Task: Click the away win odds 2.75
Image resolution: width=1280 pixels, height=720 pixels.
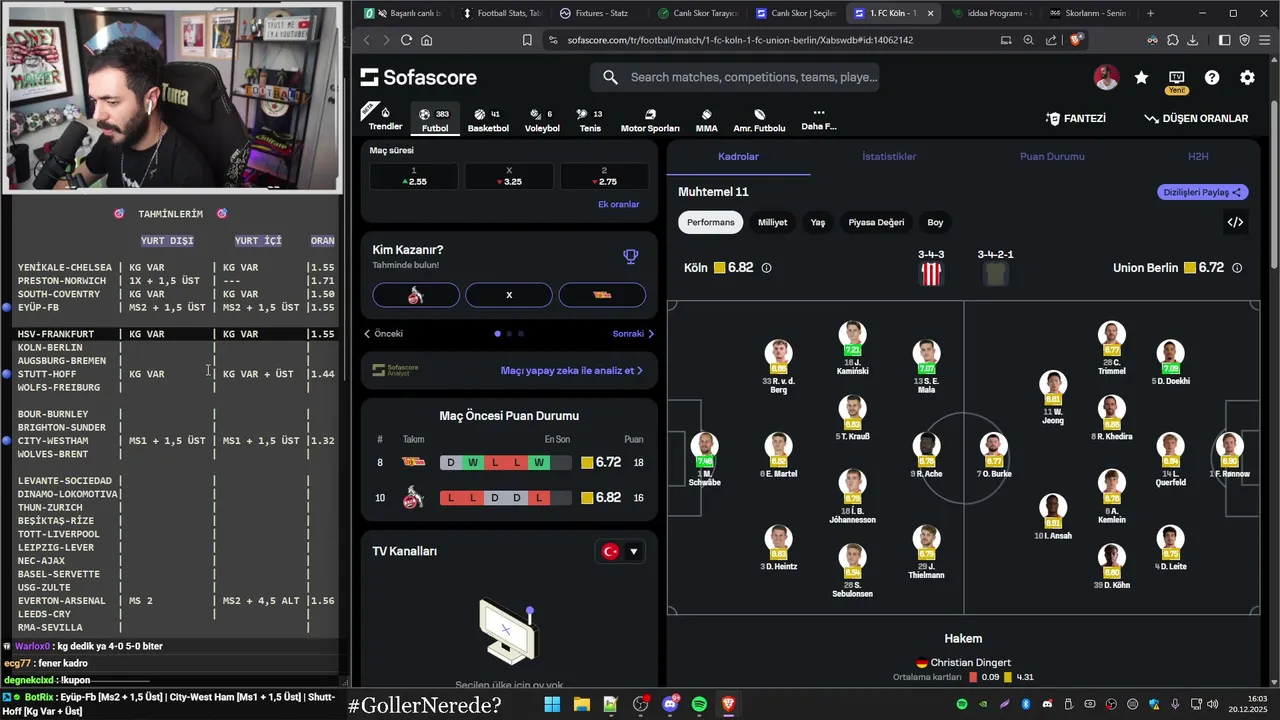Action: (604, 176)
